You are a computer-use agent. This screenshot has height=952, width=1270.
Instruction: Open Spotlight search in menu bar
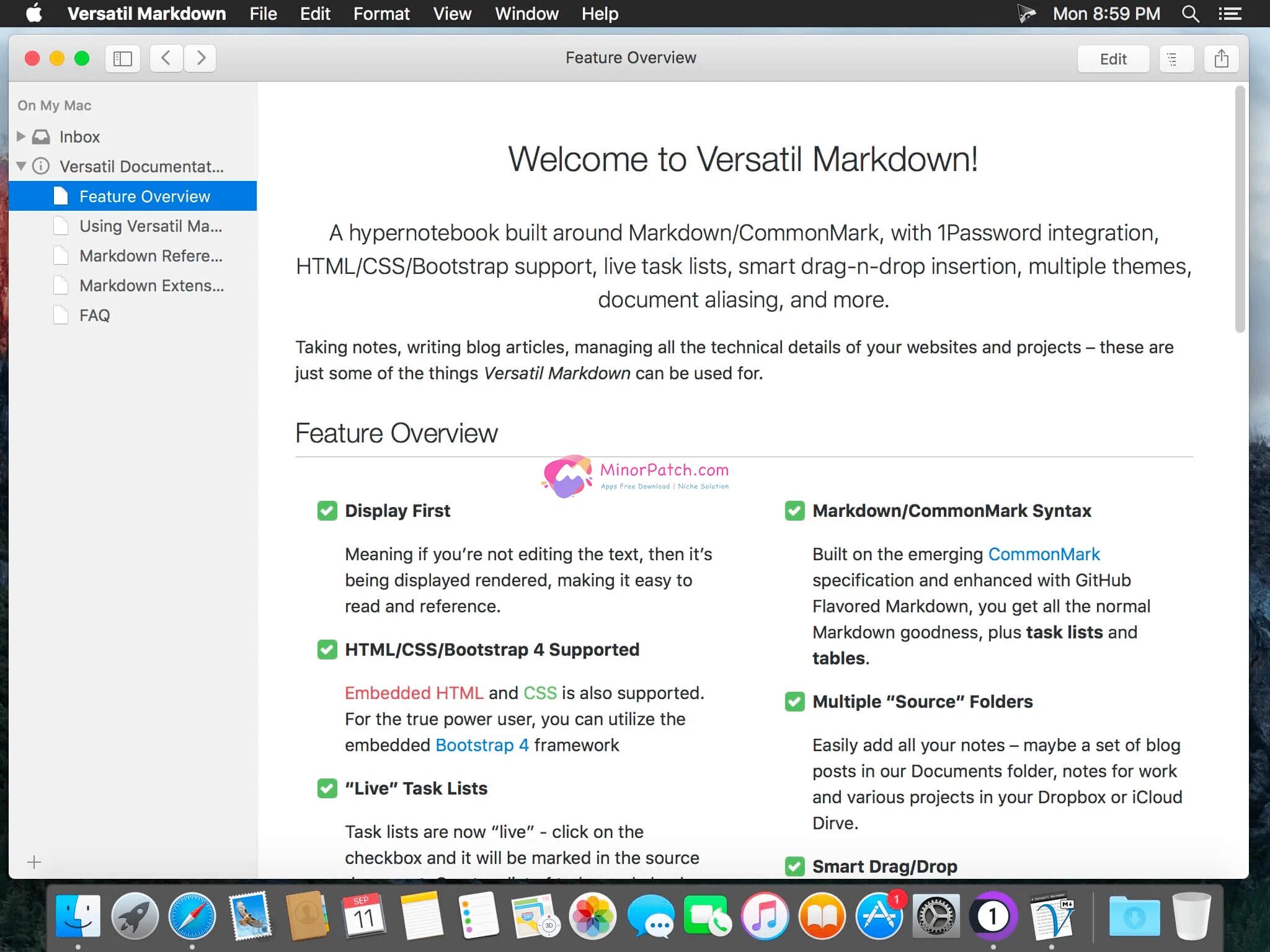(1190, 14)
